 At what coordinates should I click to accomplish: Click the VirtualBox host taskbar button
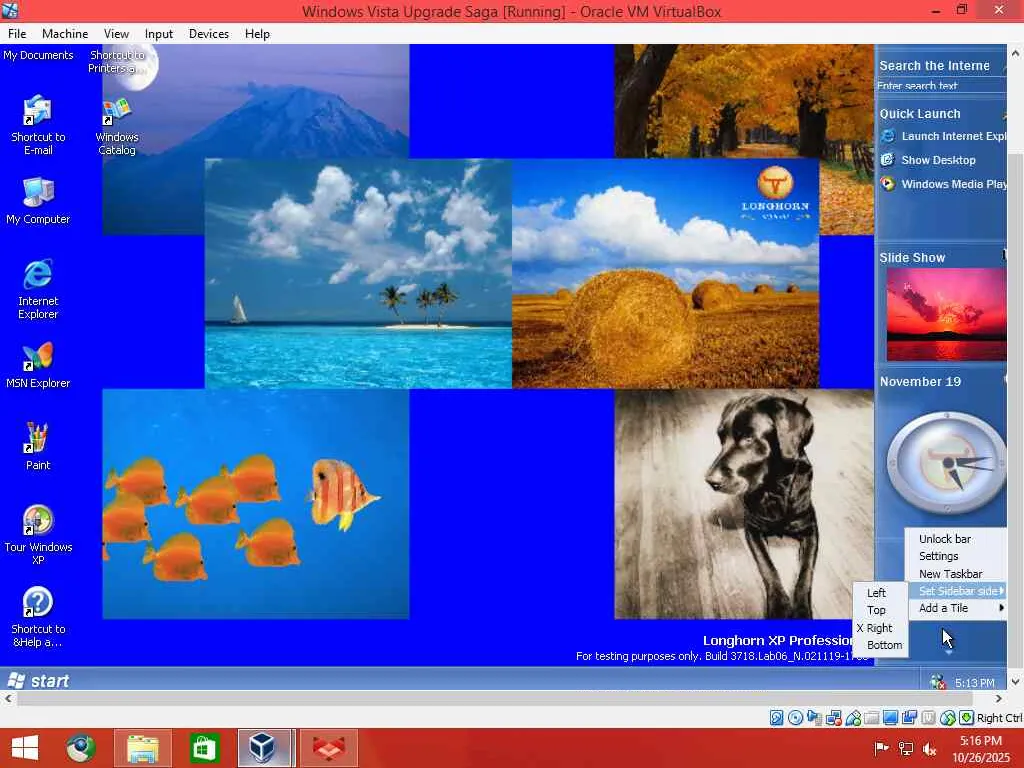pyautogui.click(x=263, y=748)
